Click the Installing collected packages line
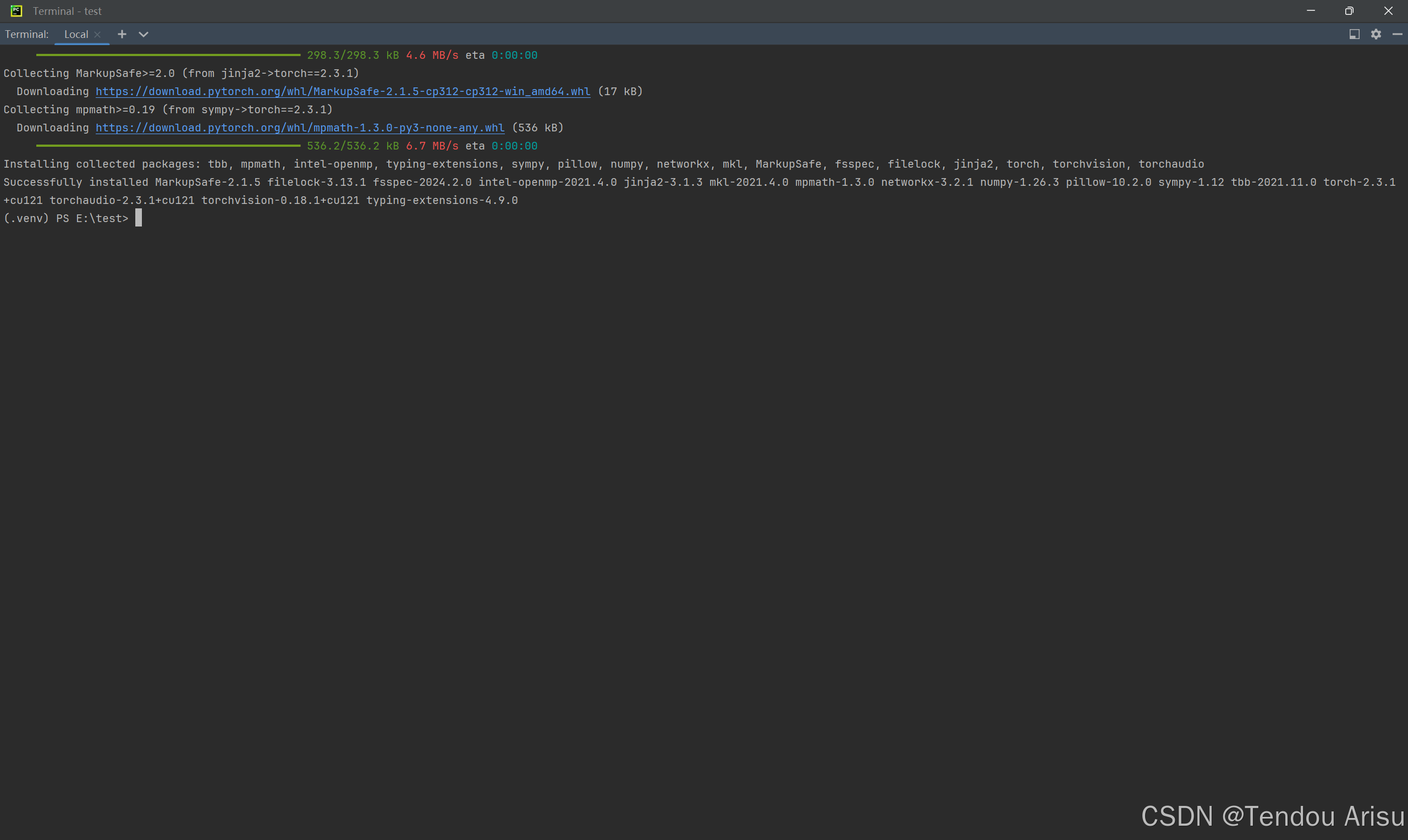 603,164
